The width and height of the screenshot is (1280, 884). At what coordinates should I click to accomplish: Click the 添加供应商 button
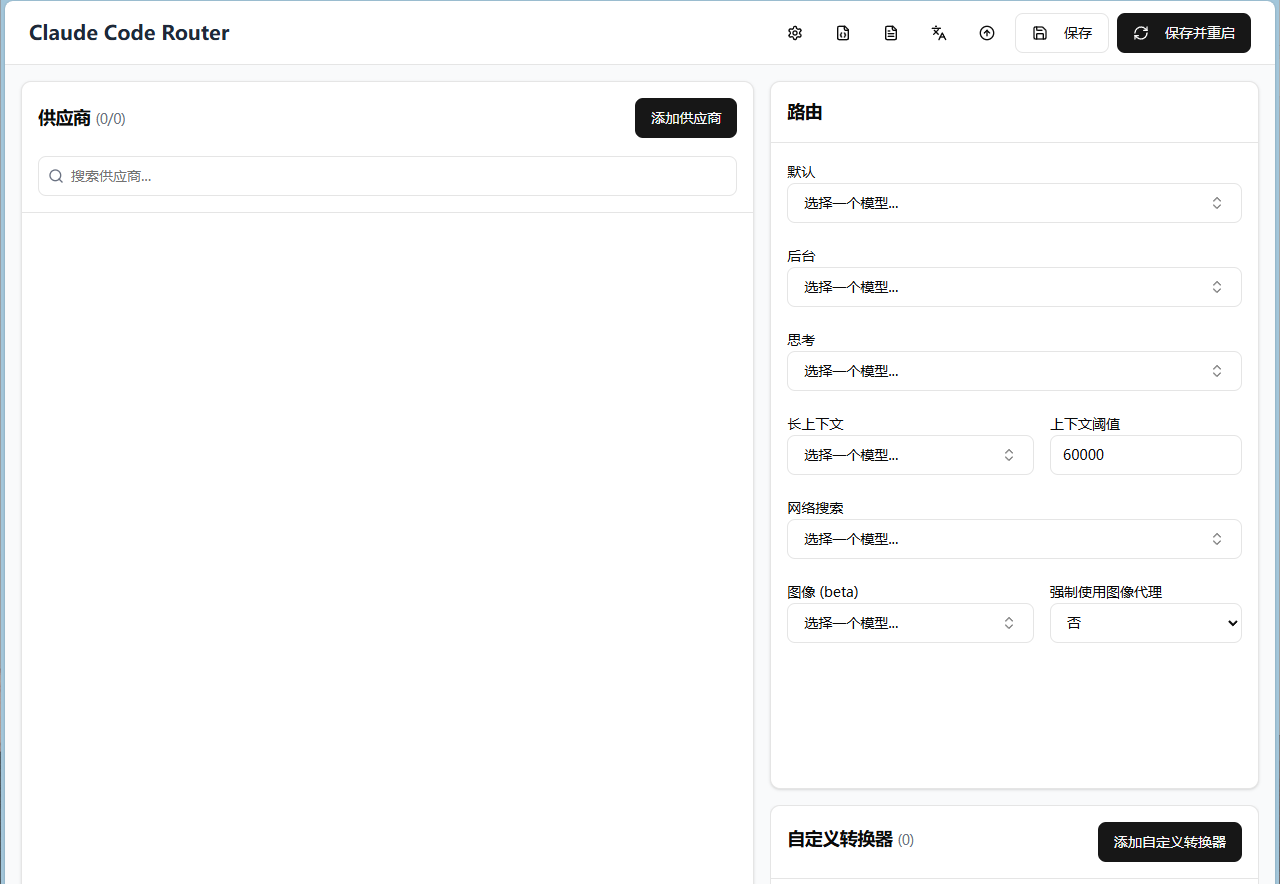pos(686,118)
